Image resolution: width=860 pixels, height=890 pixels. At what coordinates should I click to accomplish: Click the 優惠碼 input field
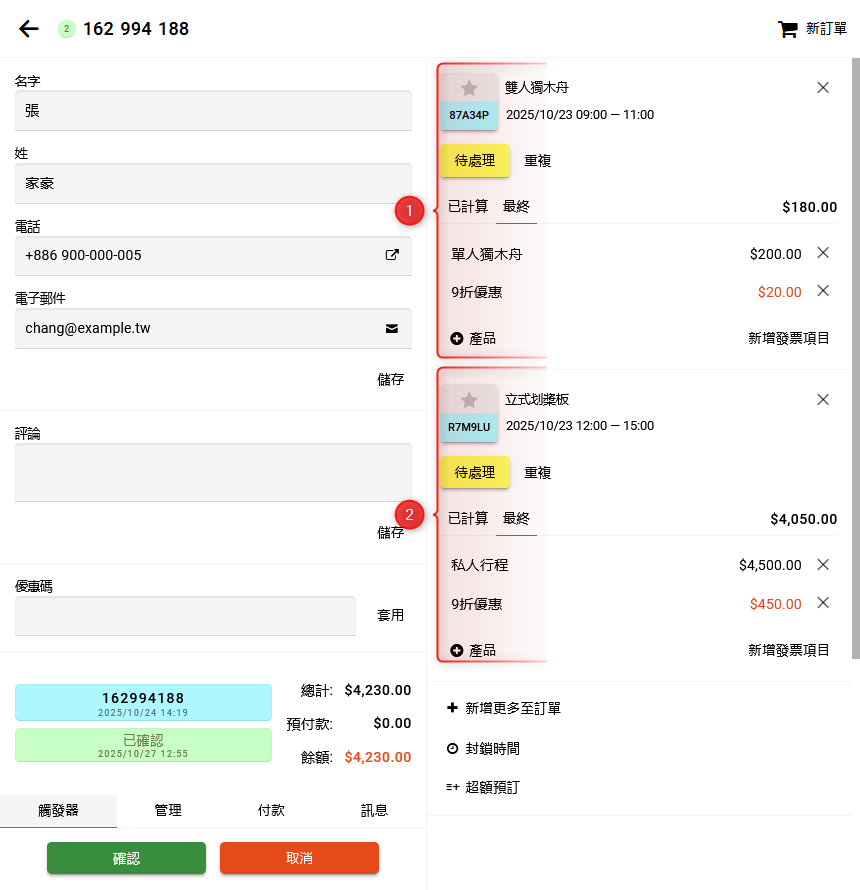(x=185, y=616)
